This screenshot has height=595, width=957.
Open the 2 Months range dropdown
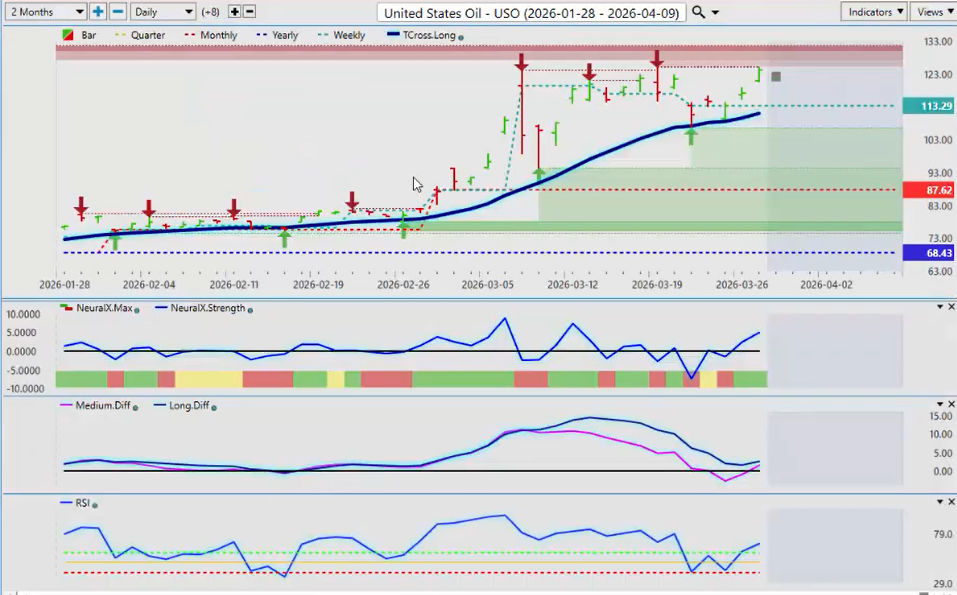pyautogui.click(x=44, y=12)
